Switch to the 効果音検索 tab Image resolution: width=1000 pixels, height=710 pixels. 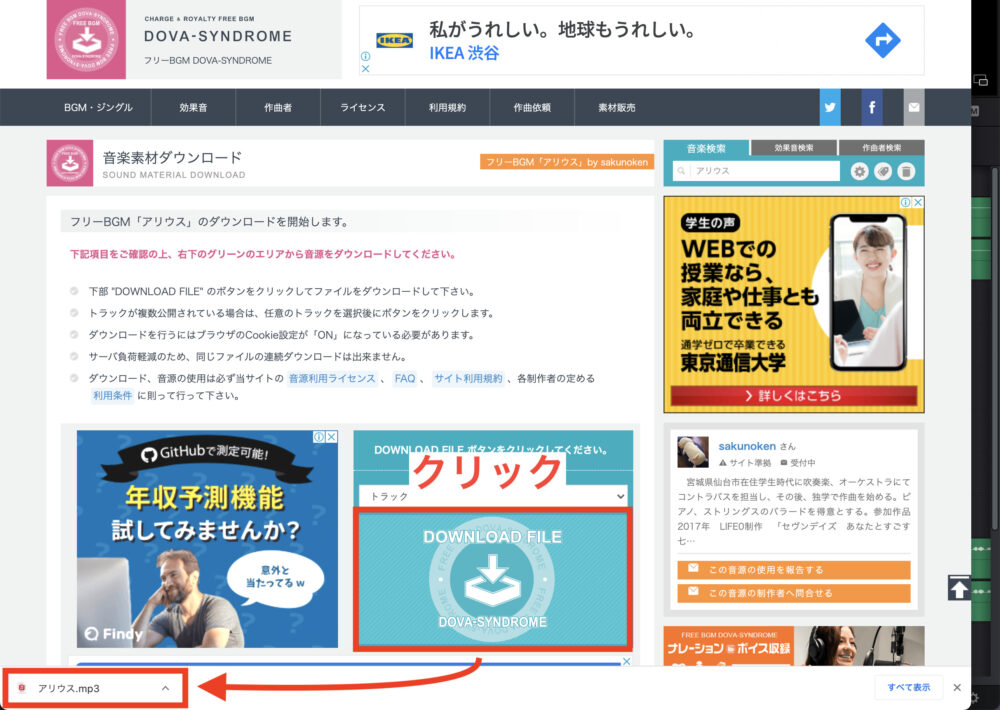(793, 147)
